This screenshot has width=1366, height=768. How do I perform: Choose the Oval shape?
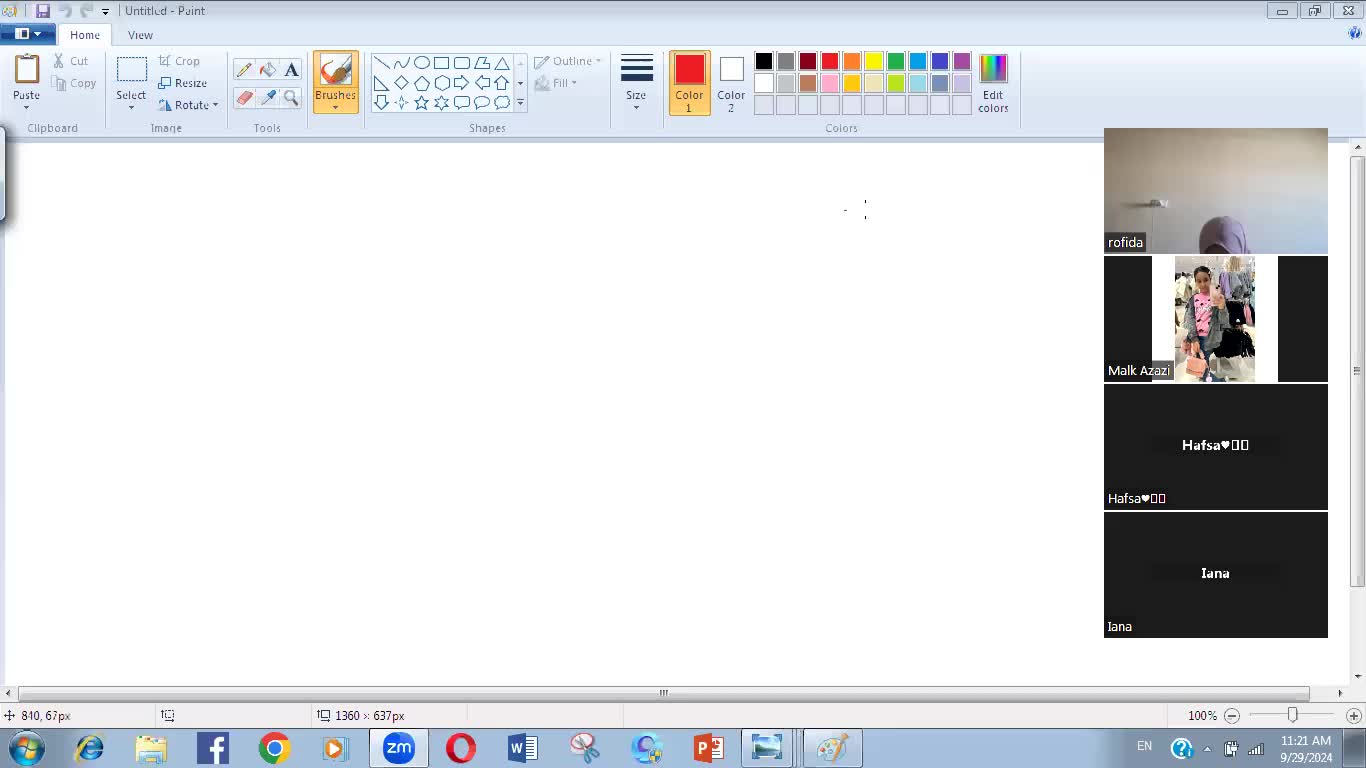pos(422,63)
